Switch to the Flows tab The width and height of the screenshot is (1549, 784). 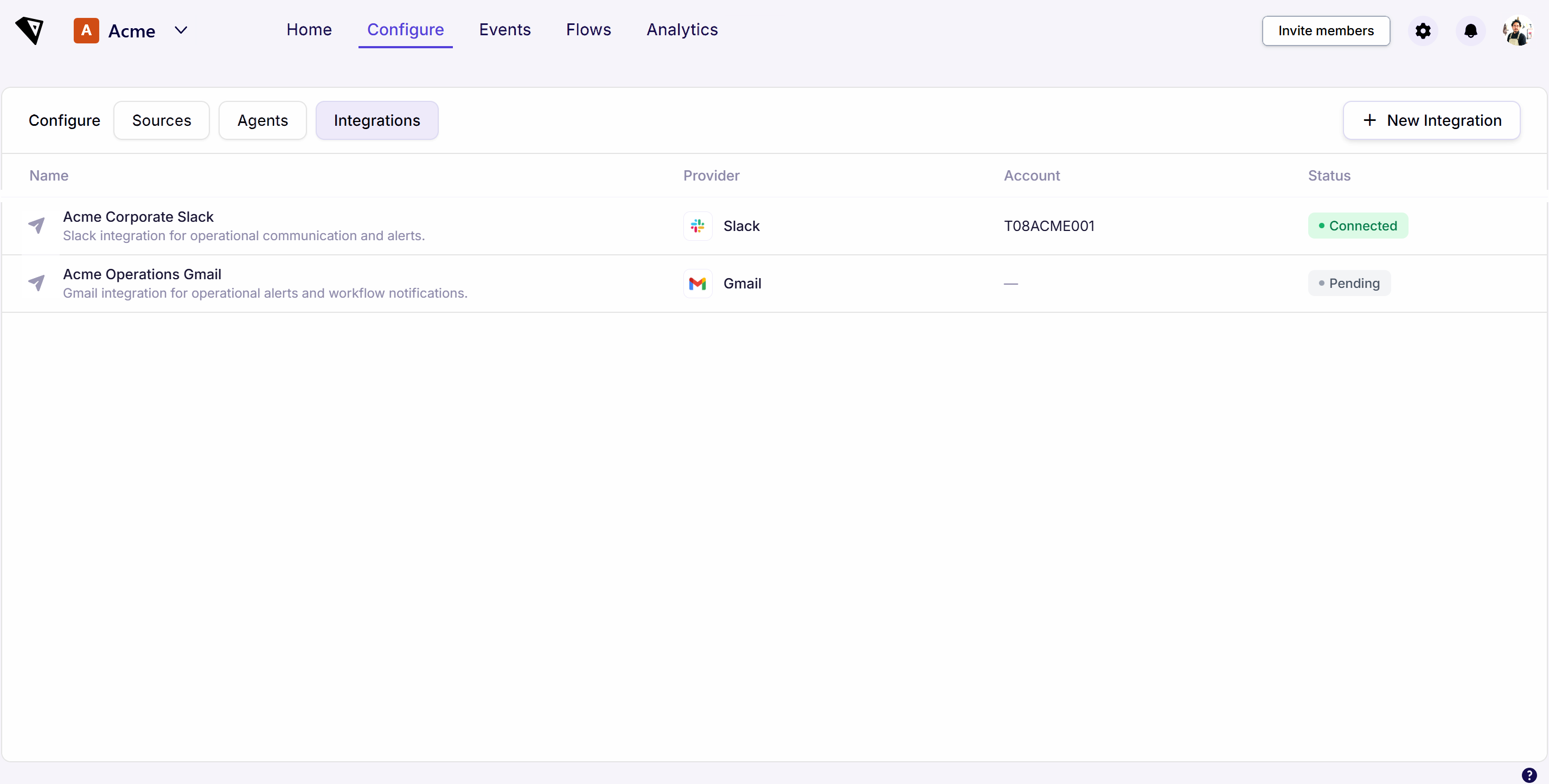click(588, 29)
